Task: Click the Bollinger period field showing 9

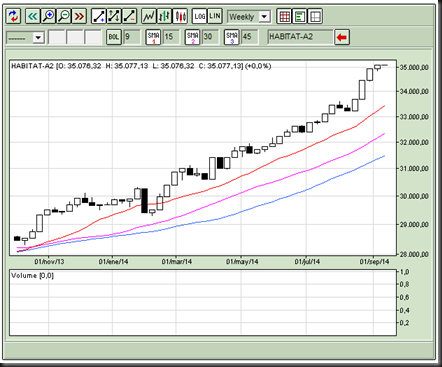Action: (132, 37)
